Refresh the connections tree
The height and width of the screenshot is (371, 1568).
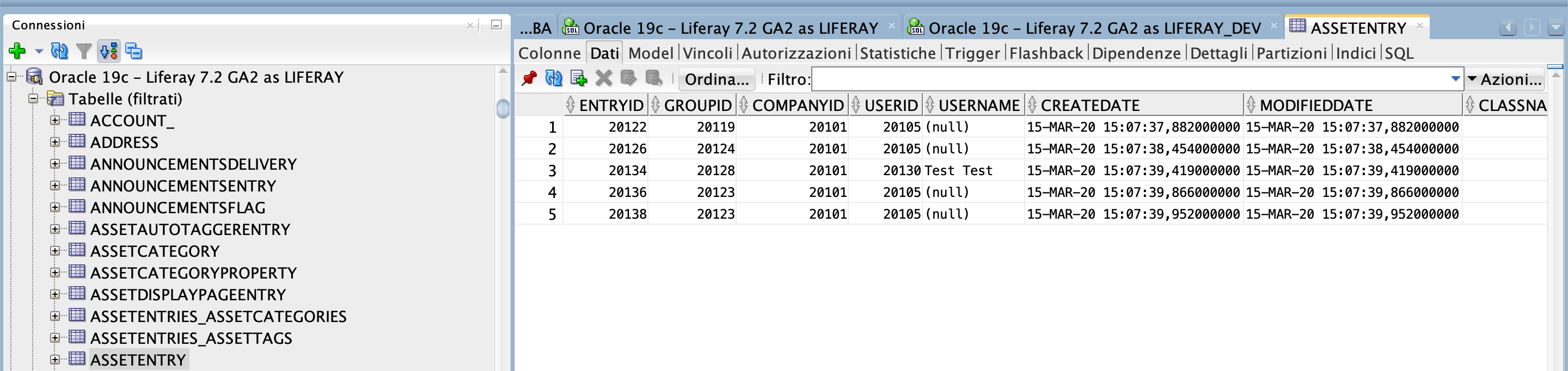[x=59, y=51]
